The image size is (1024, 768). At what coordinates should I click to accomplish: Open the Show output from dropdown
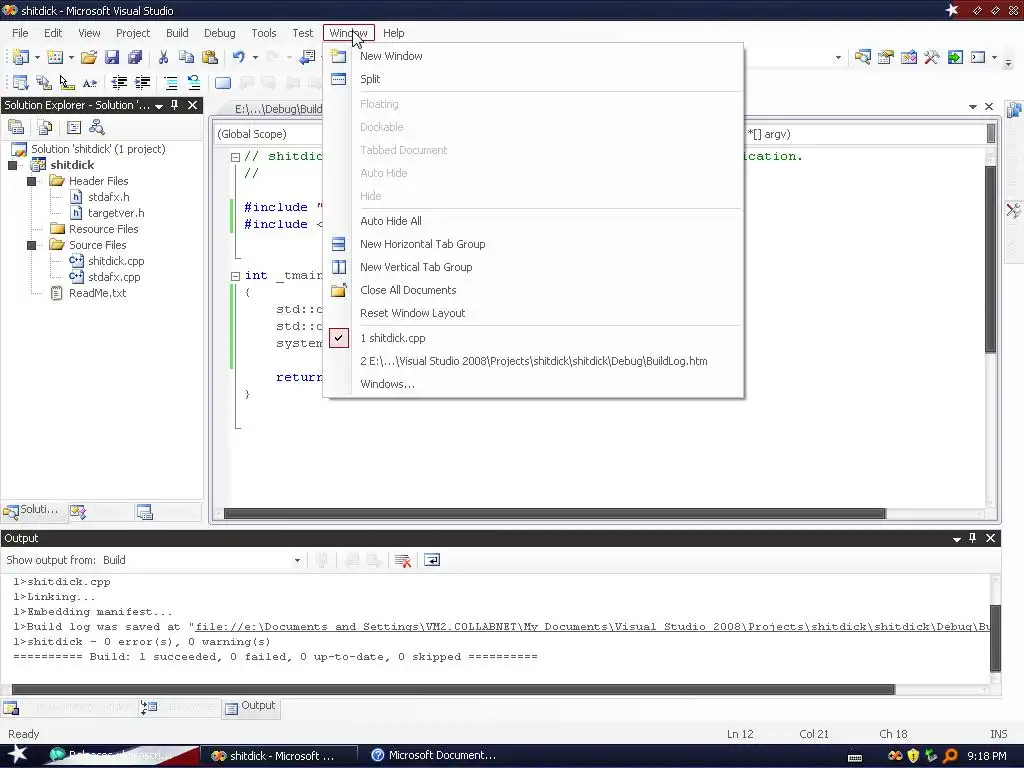[x=297, y=560]
